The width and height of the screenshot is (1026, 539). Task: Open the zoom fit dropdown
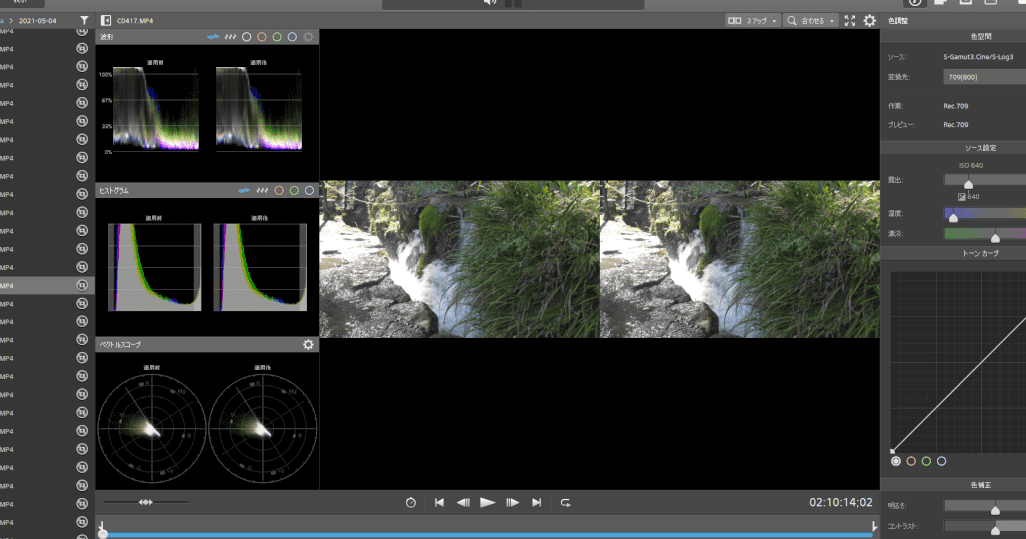point(811,20)
